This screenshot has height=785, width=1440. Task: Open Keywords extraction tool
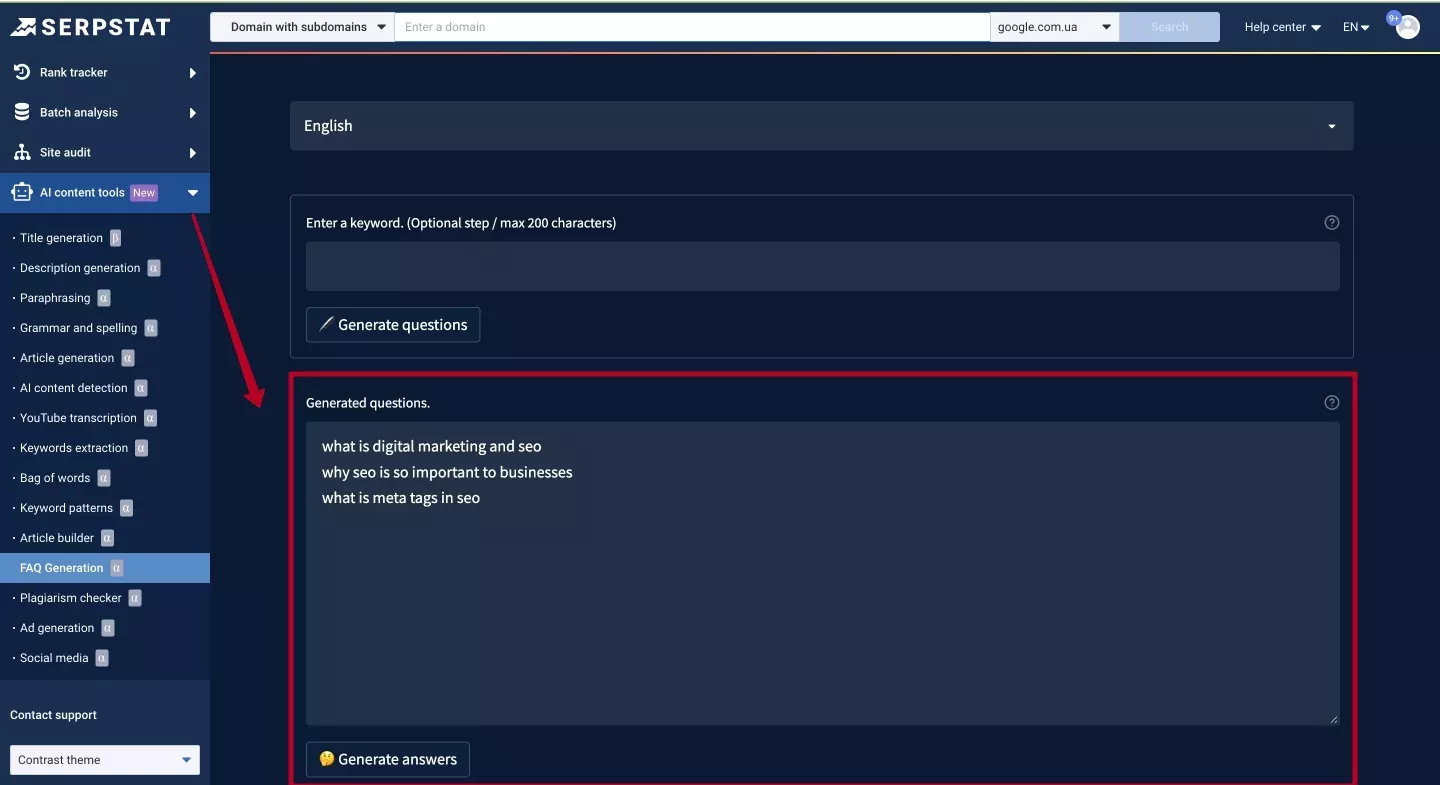click(x=74, y=448)
